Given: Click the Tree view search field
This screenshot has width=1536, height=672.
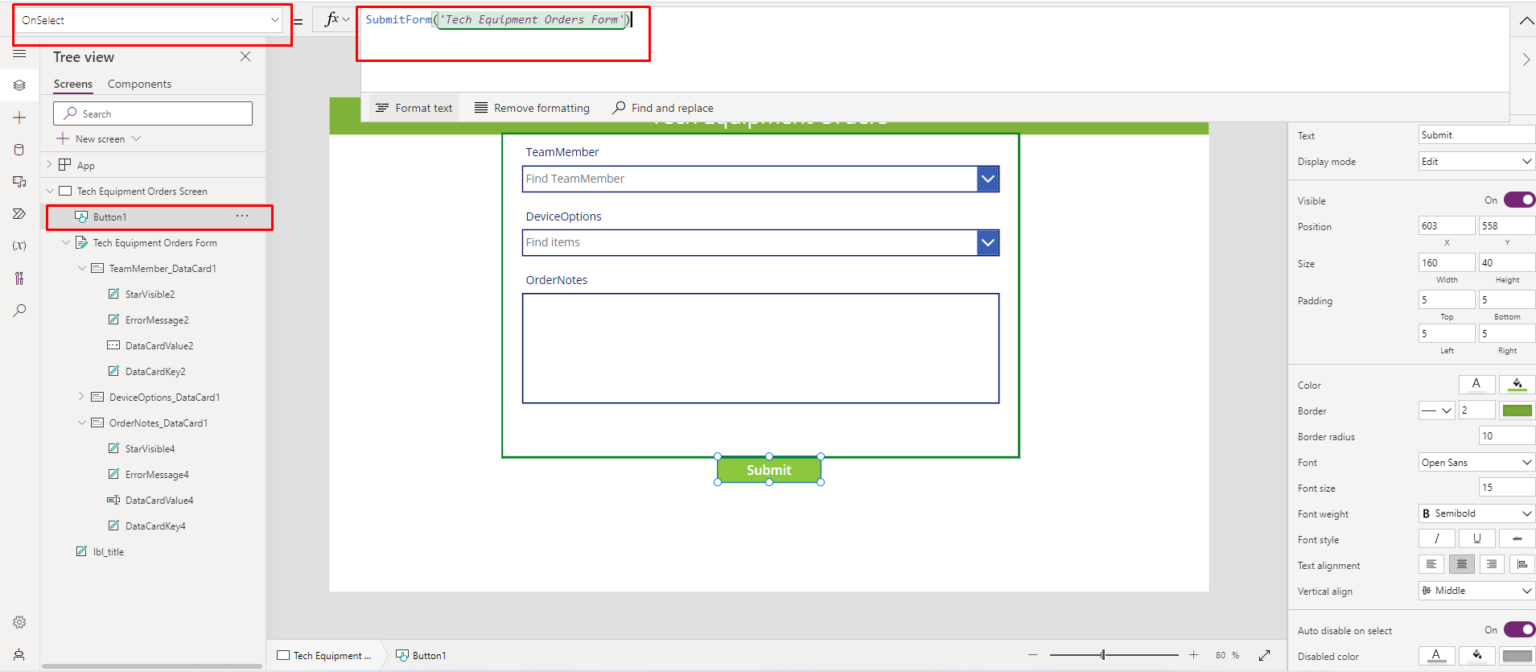Looking at the screenshot, I should click(x=152, y=114).
